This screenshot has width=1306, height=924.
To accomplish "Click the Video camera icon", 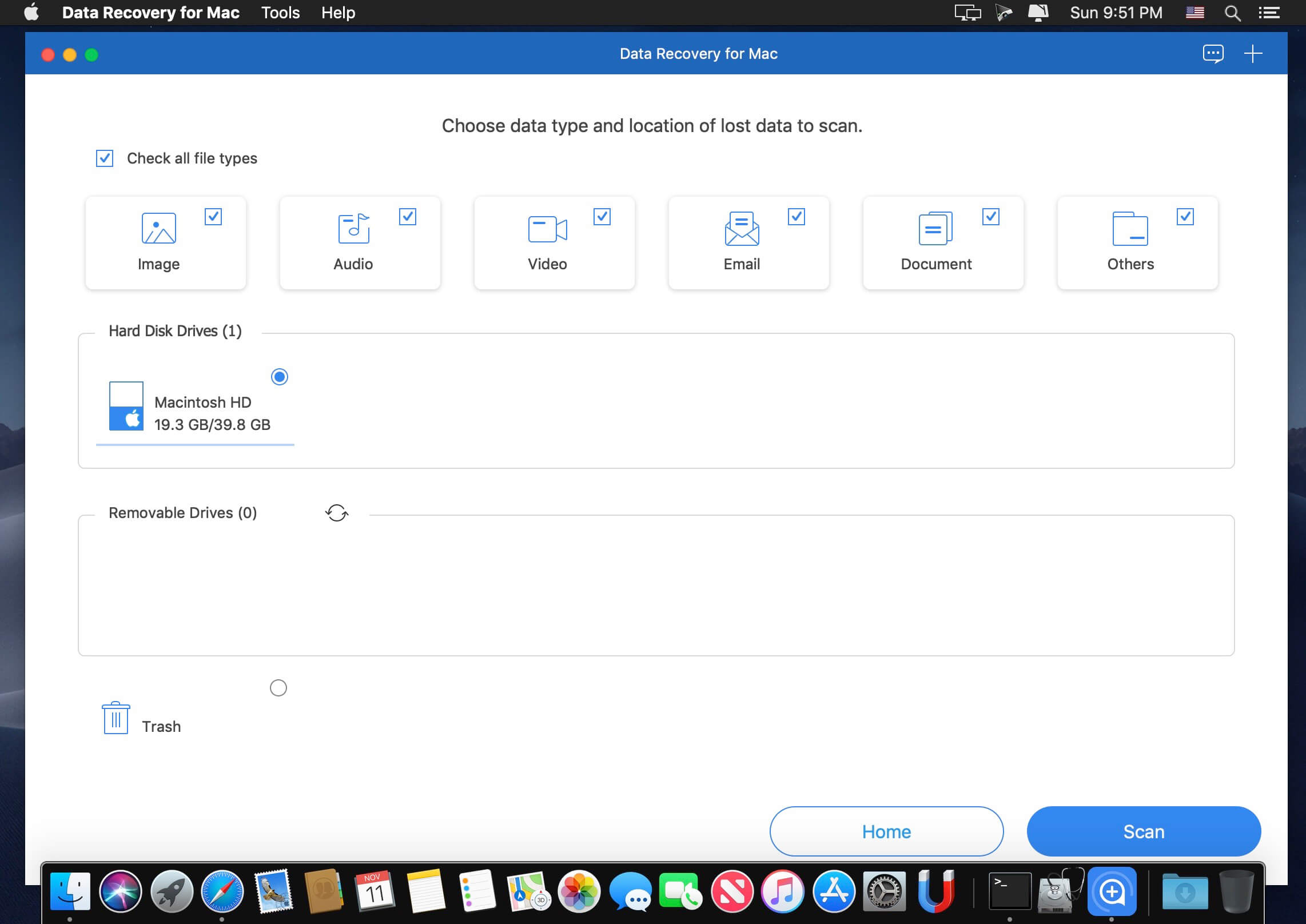I will 547,229.
